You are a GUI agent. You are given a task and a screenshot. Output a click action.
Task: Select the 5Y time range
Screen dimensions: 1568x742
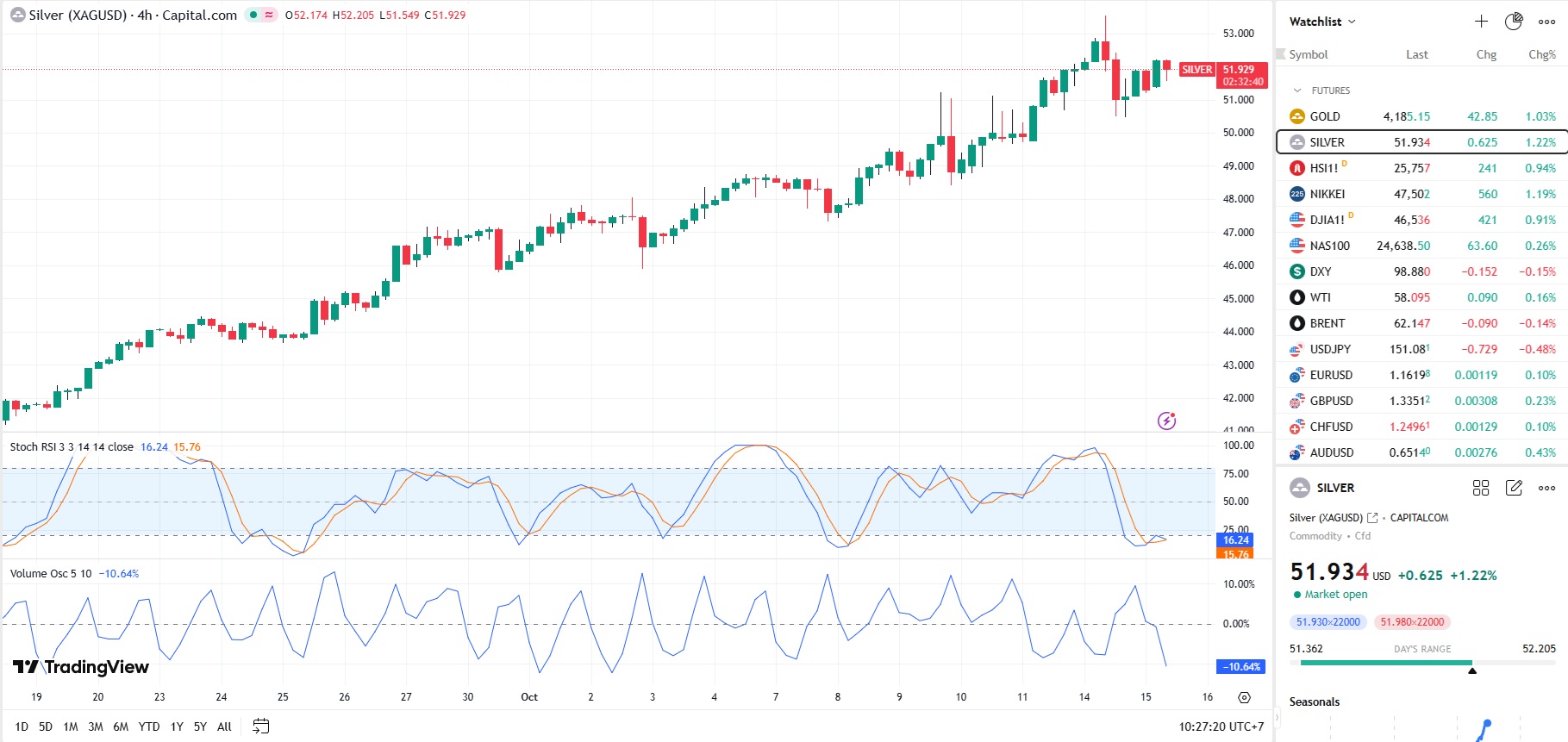tap(200, 726)
